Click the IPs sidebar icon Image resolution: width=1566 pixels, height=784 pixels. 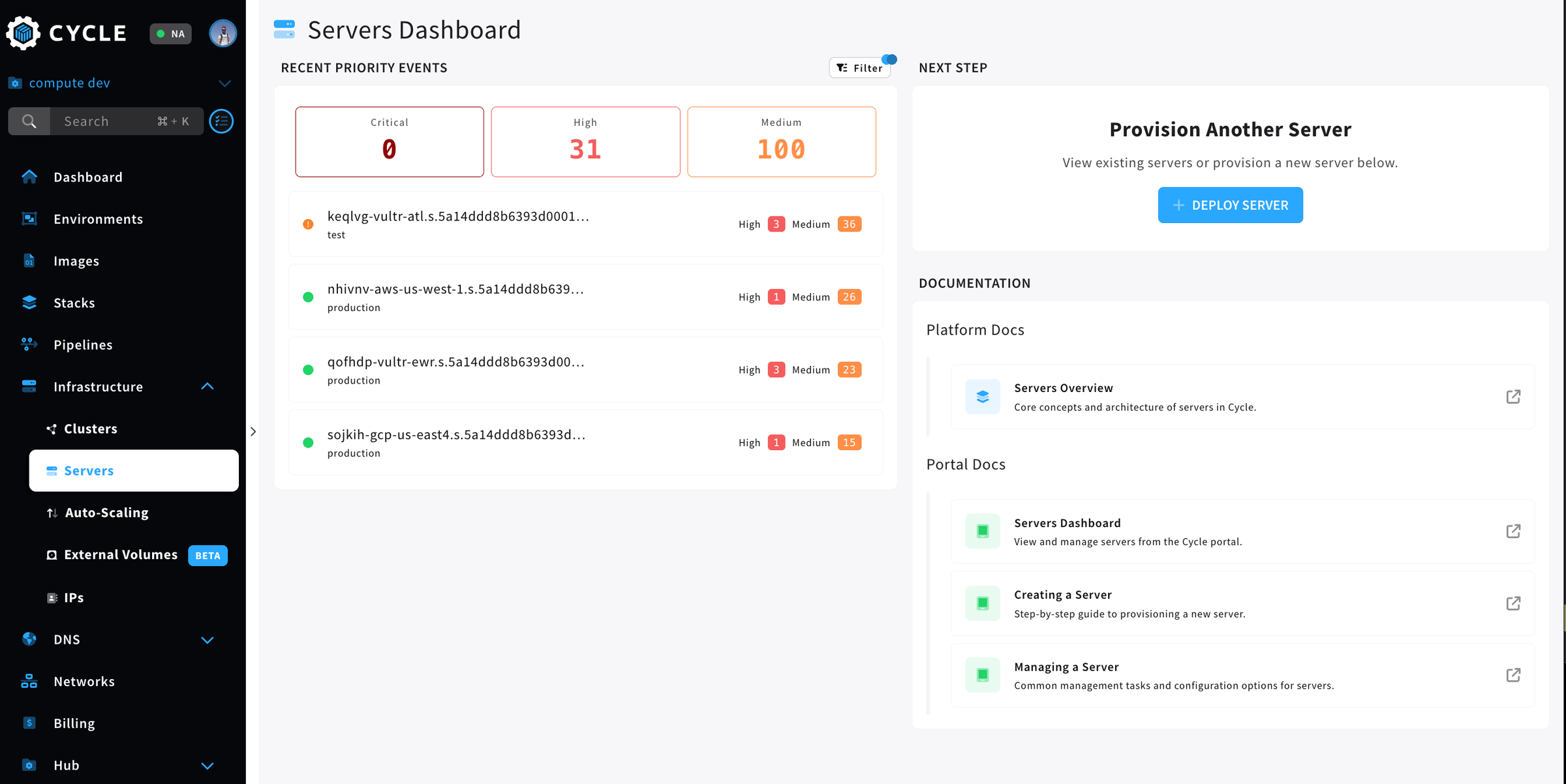pyautogui.click(x=52, y=597)
